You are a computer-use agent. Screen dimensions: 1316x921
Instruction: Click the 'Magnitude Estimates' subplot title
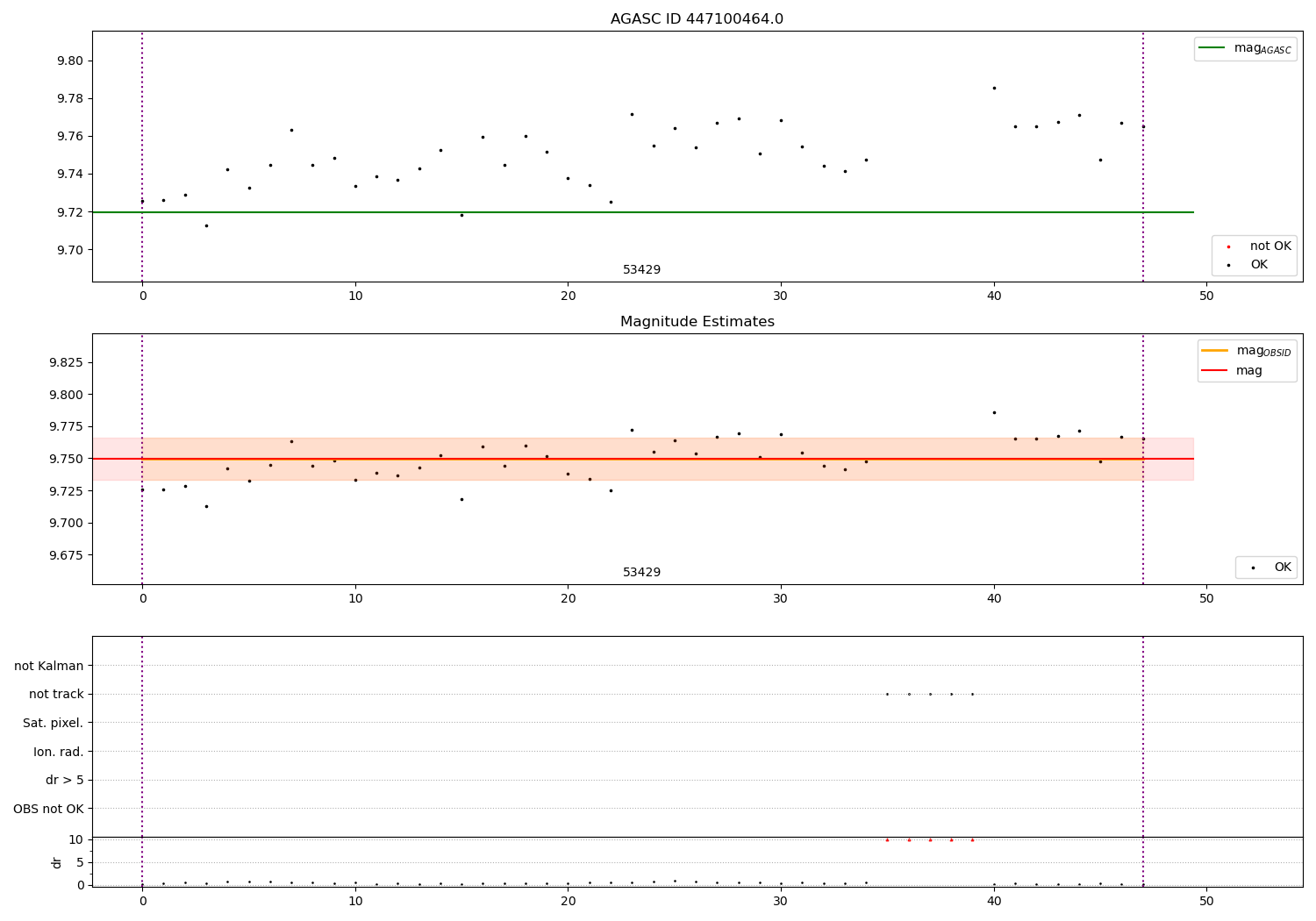click(697, 322)
